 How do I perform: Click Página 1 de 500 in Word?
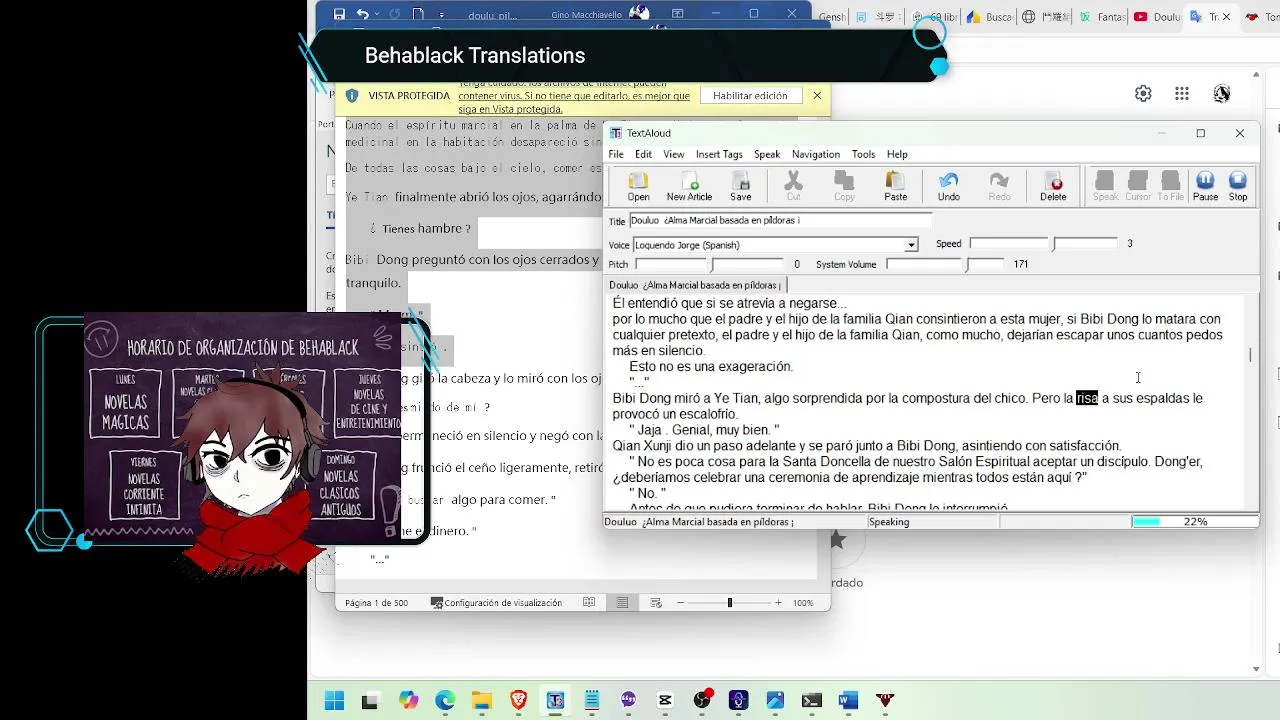pyautogui.click(x=376, y=603)
